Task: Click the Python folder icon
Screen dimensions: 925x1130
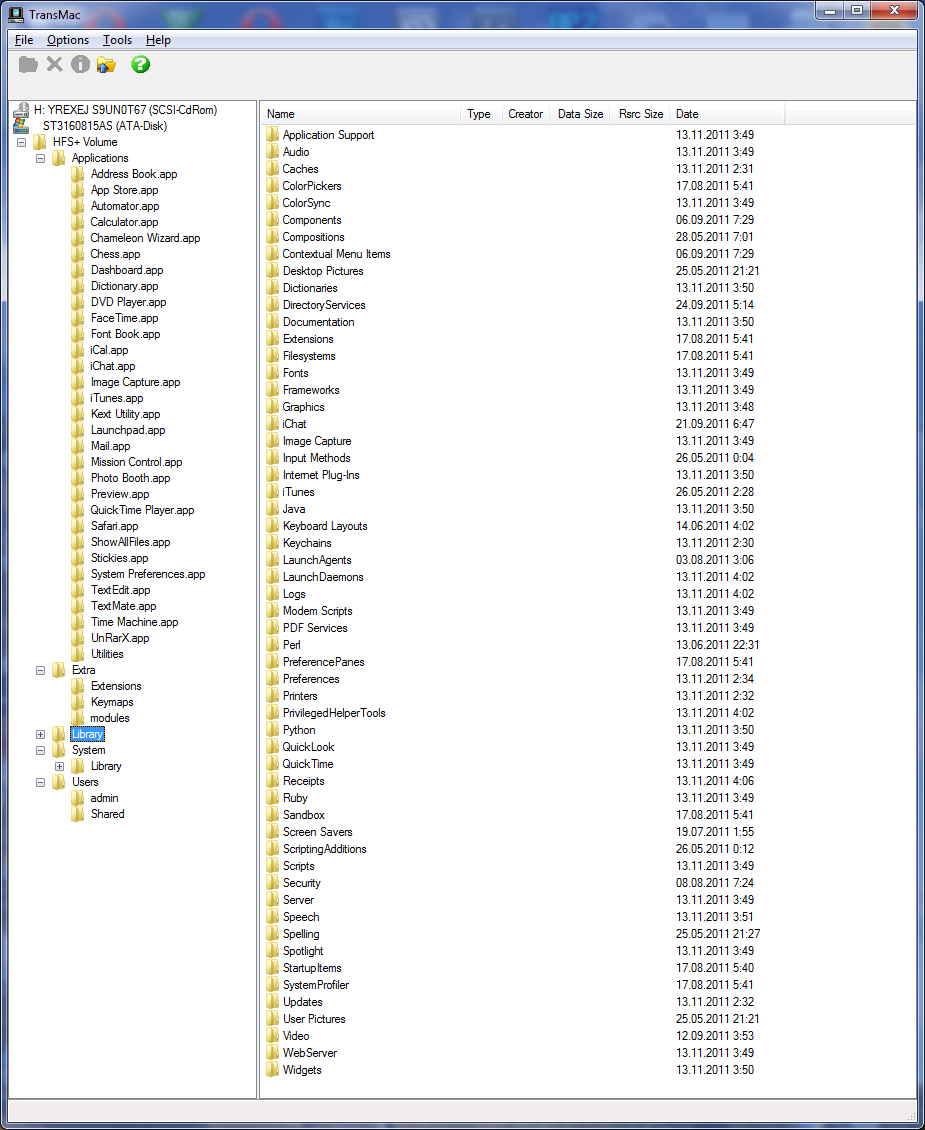Action: coord(272,730)
